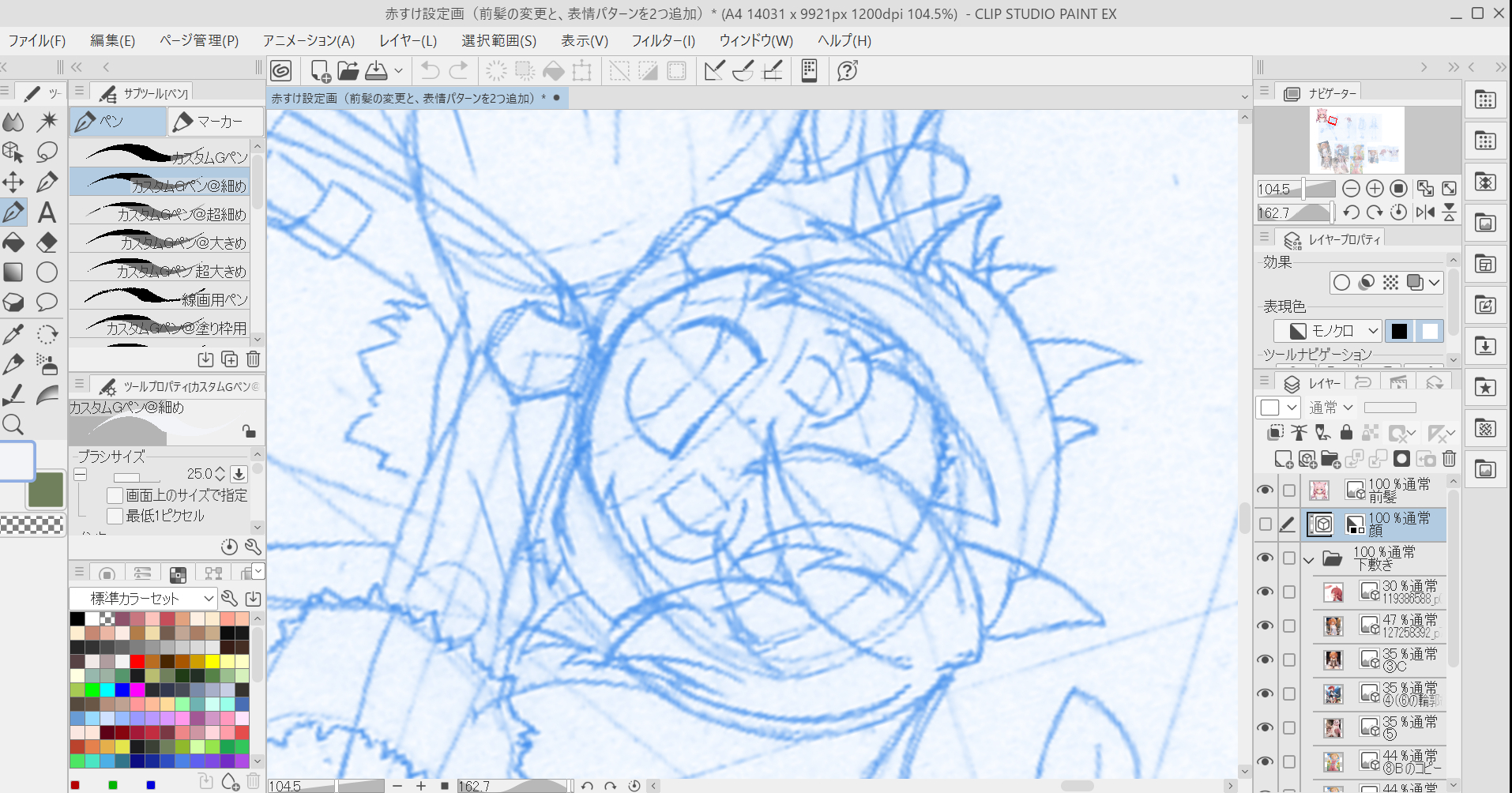Toggle visibility of the 顔 layer
This screenshot has width=1512, height=793.
[1265, 524]
